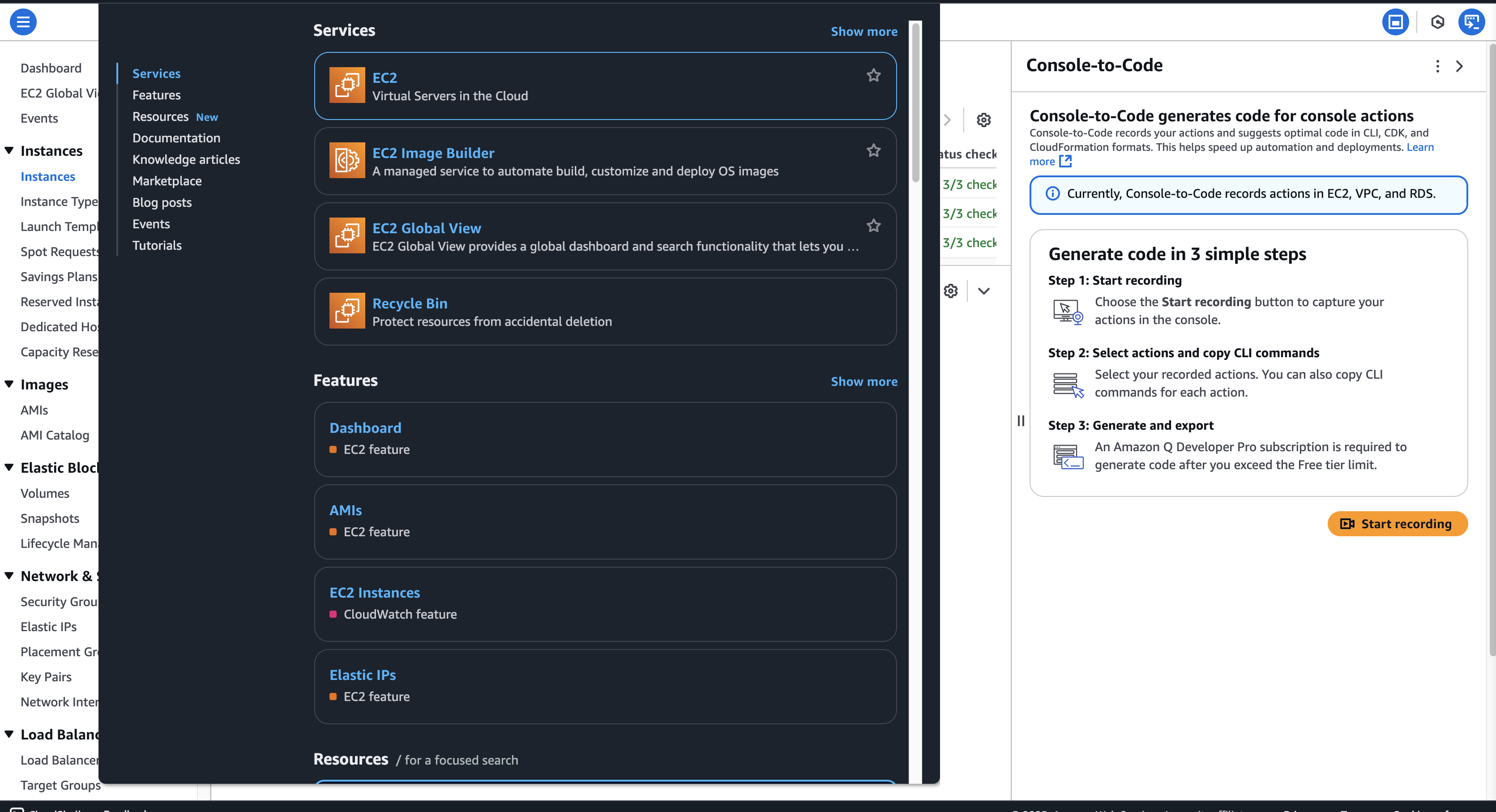Image resolution: width=1496 pixels, height=812 pixels.
Task: Collapse the Load Balancing section
Action: pyautogui.click(x=9, y=734)
